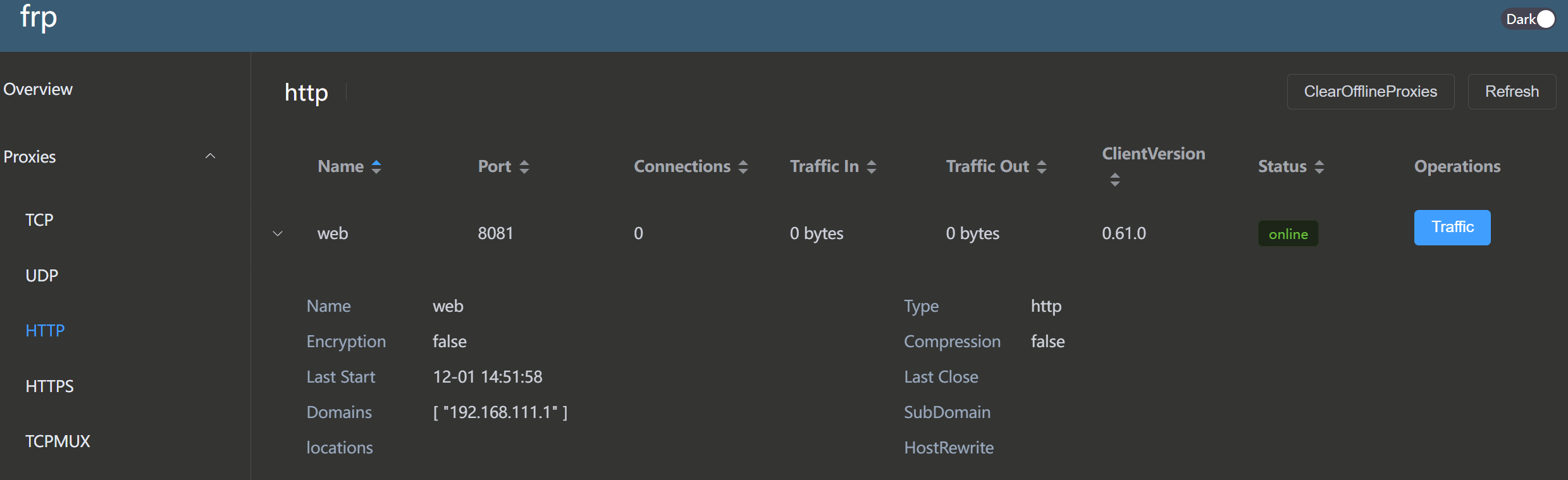Click the frp logo in header

pyautogui.click(x=39, y=18)
